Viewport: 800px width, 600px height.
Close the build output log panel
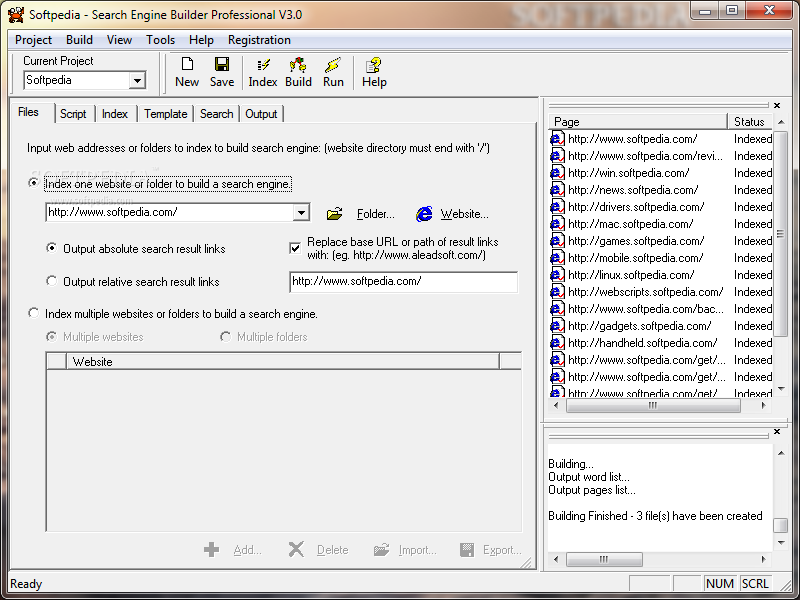777,432
